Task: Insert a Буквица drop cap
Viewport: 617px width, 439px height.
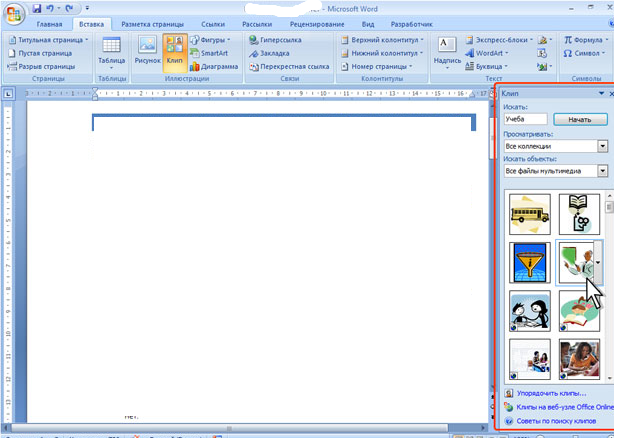Action: [486, 67]
